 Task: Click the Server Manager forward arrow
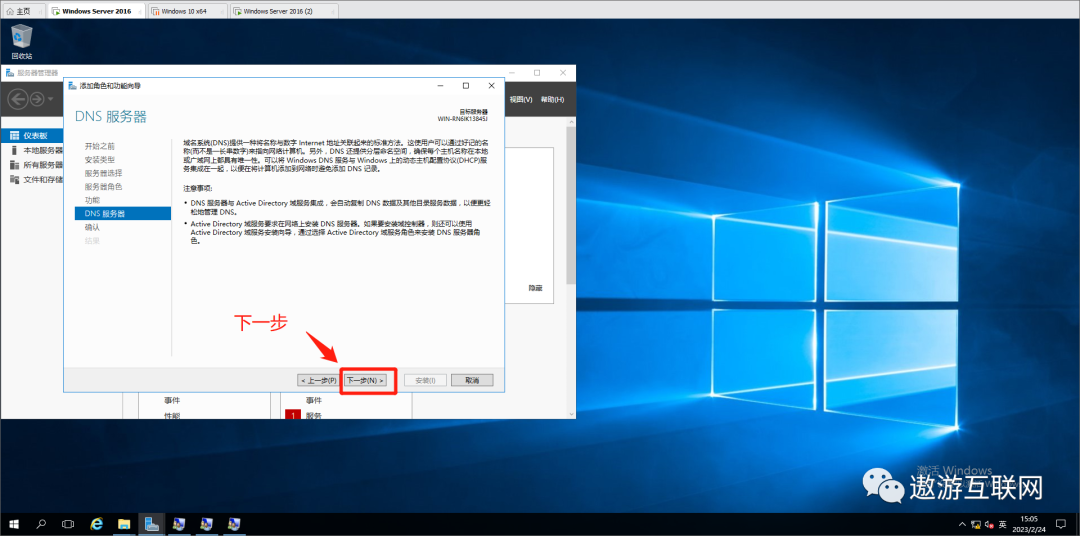click(37, 99)
